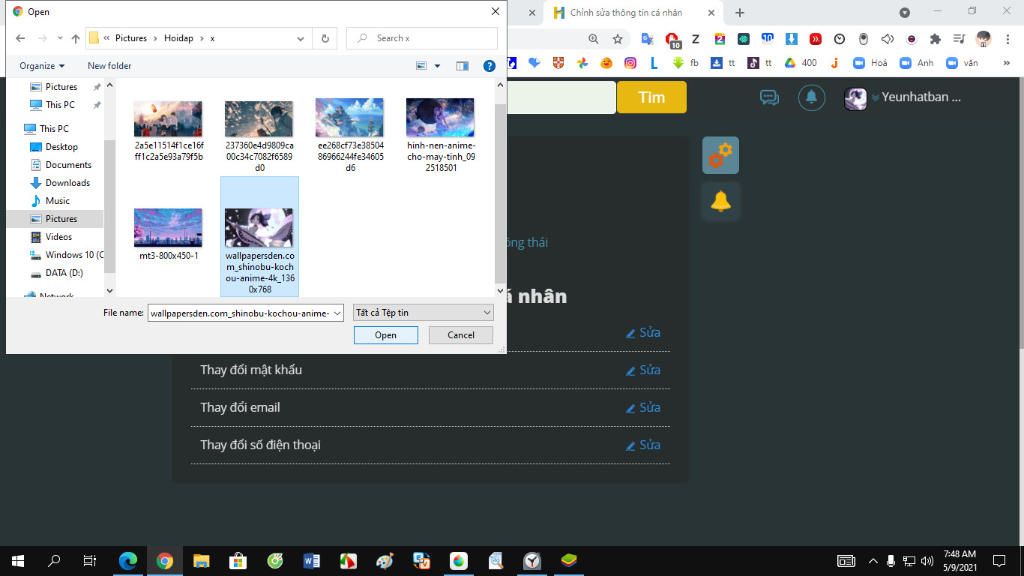This screenshot has width=1024, height=576.
Task: Select Hoidap in the breadcrumb path
Action: coord(179,39)
